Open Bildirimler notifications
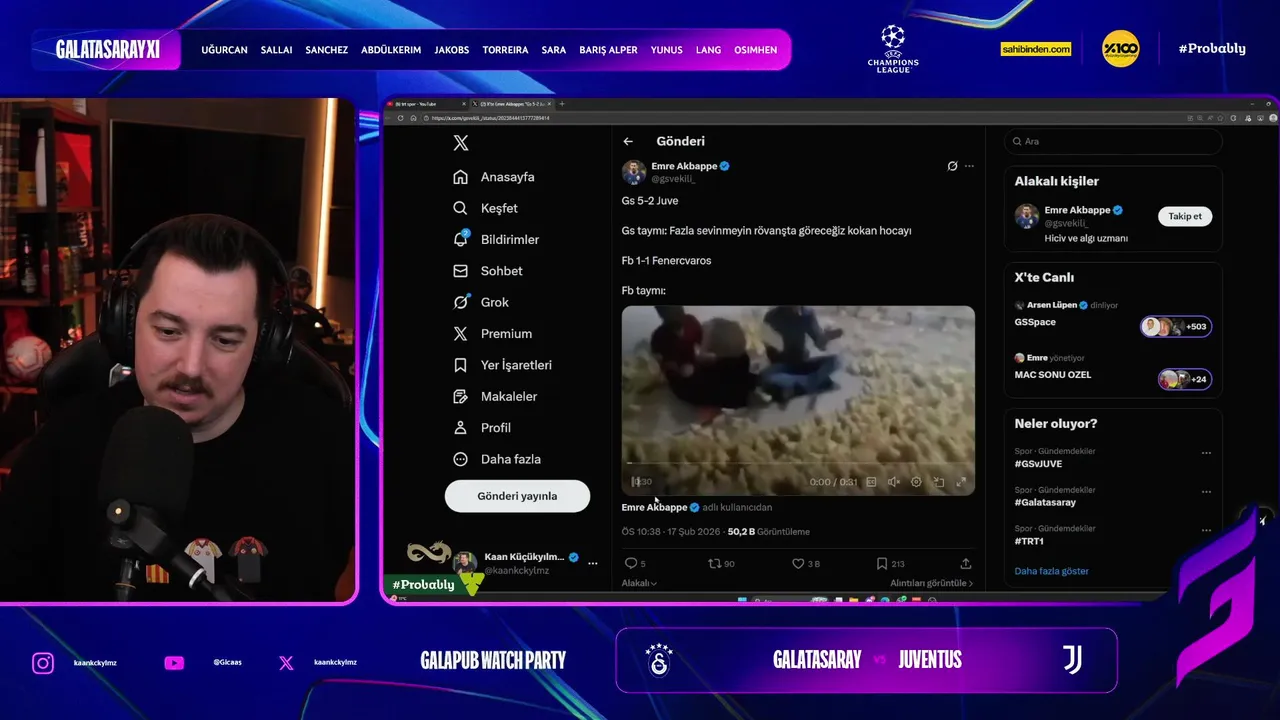This screenshot has width=1280, height=720. pos(496,240)
